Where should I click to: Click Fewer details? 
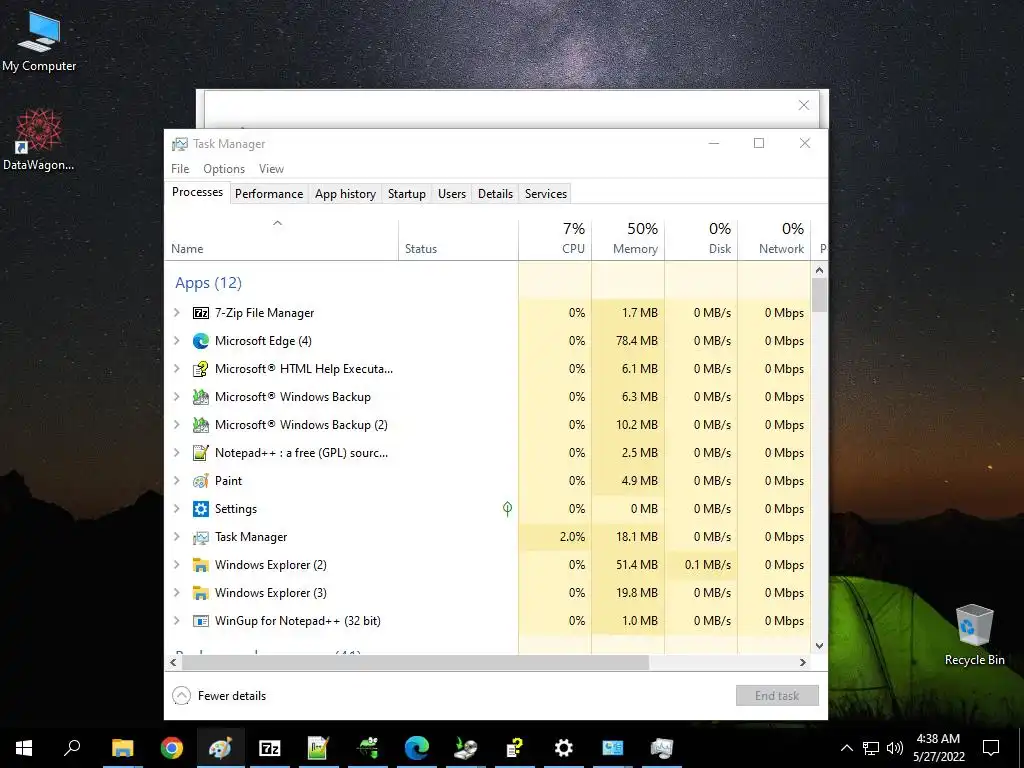tap(219, 696)
